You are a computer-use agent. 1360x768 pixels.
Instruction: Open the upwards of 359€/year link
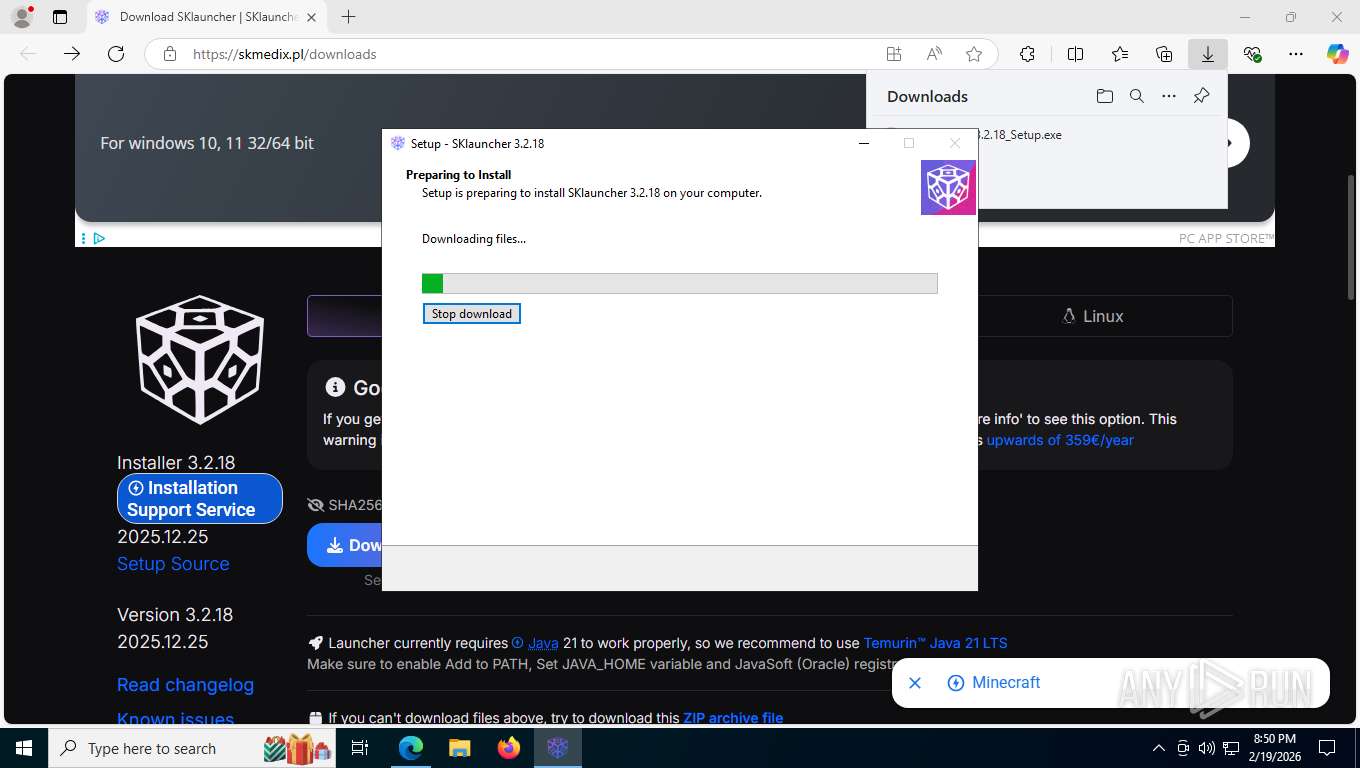pos(1060,440)
